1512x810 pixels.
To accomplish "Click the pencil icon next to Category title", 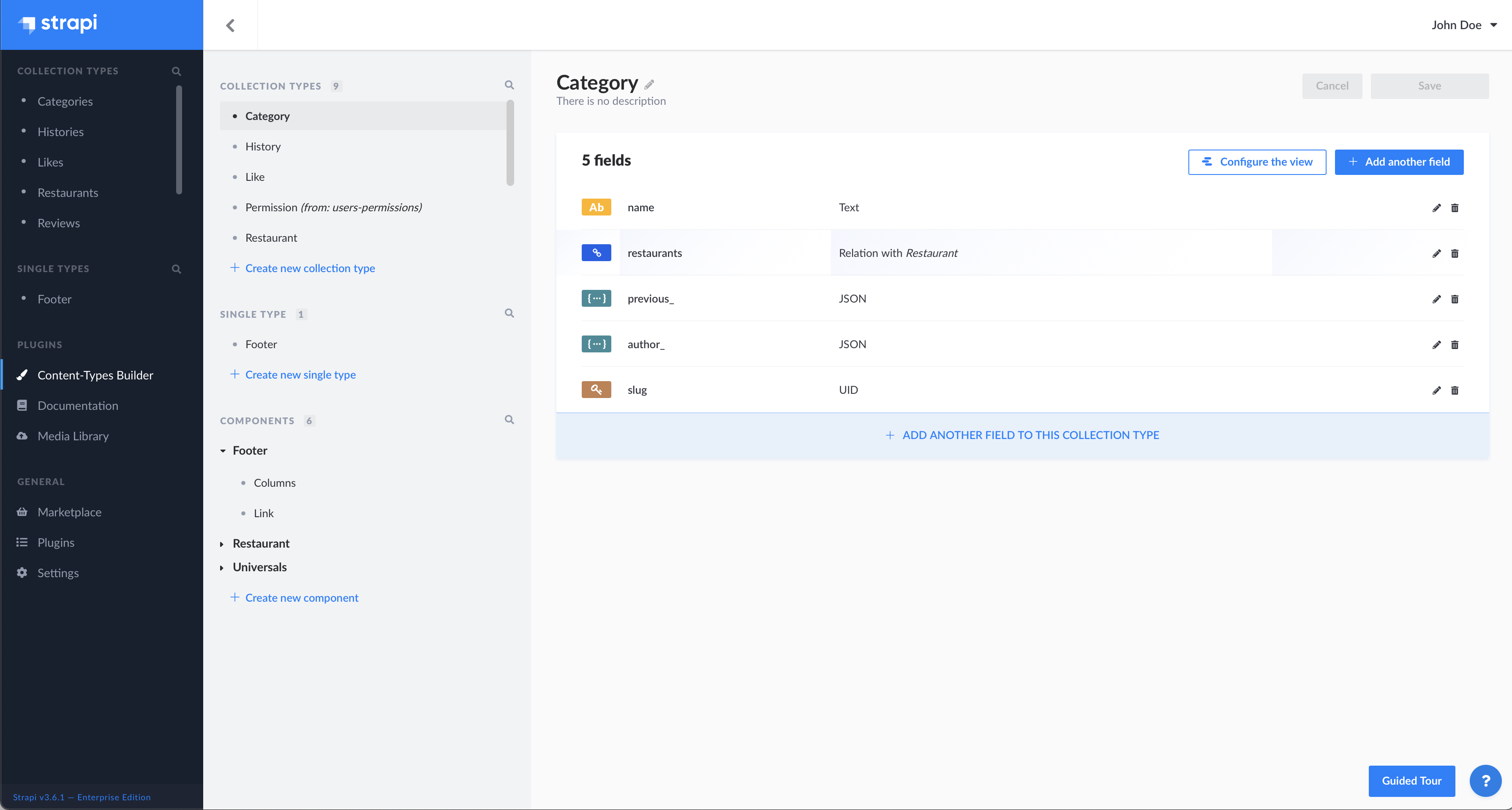I will click(x=649, y=85).
